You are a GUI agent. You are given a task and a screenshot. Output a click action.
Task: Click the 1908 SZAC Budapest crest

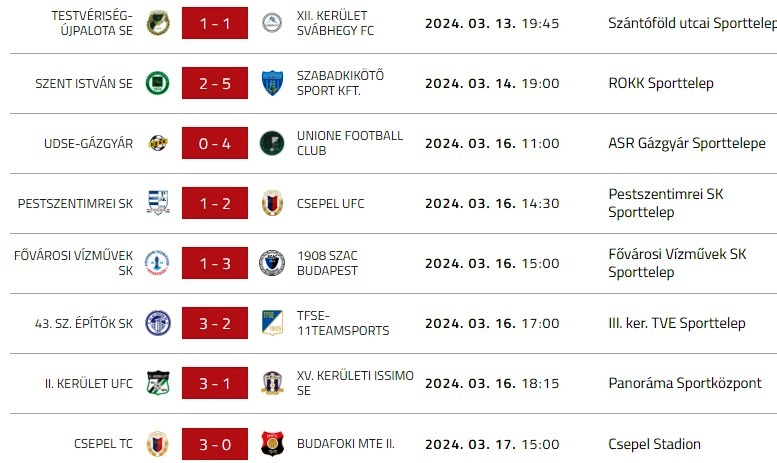272,263
